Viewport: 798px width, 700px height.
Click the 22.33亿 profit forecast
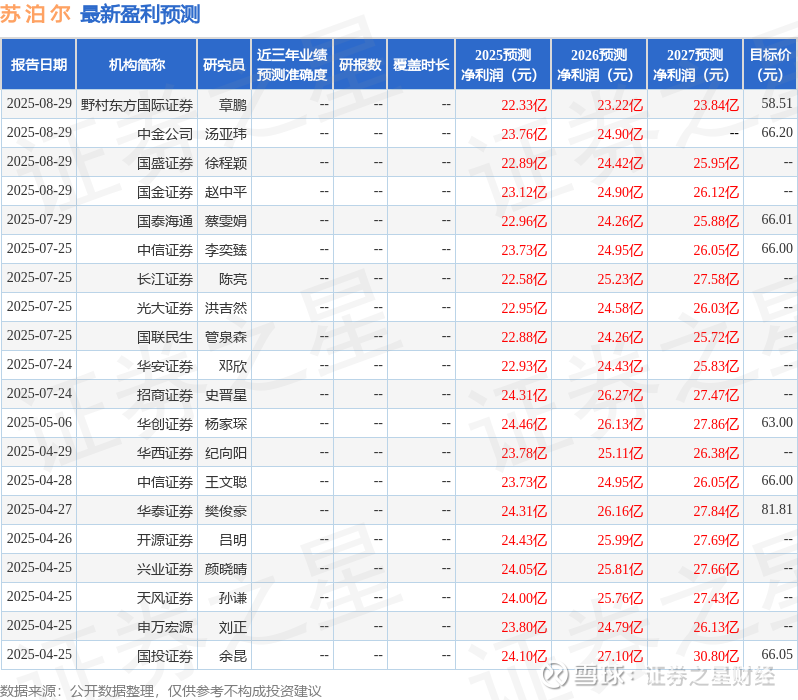(x=524, y=105)
